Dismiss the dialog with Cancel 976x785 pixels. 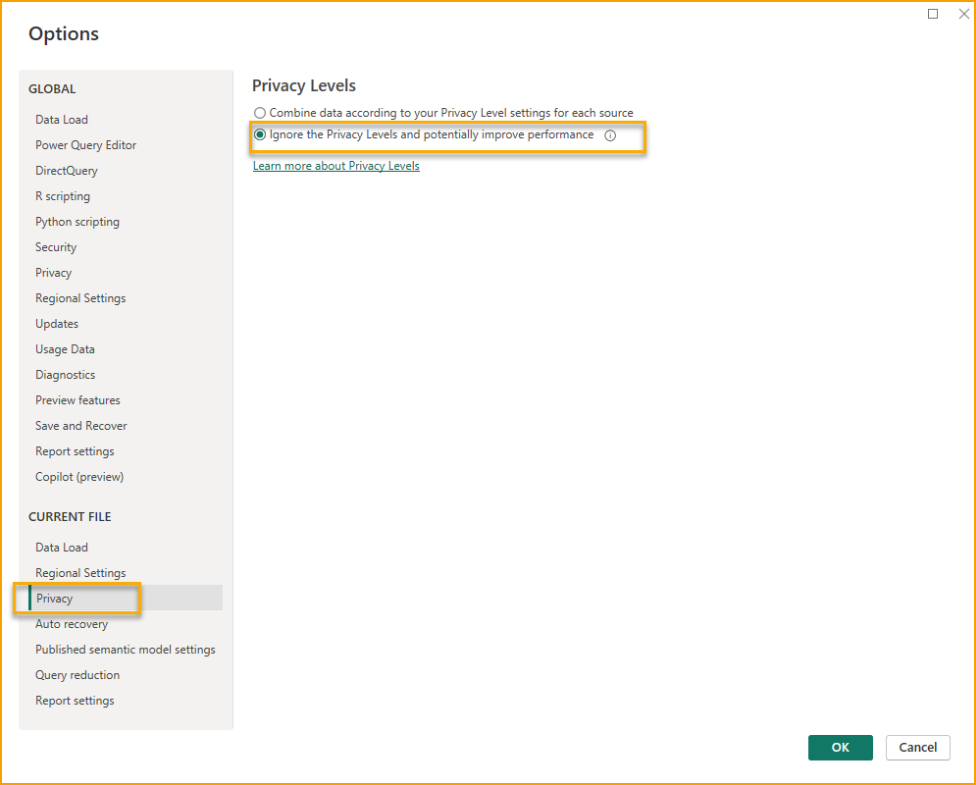coord(917,747)
